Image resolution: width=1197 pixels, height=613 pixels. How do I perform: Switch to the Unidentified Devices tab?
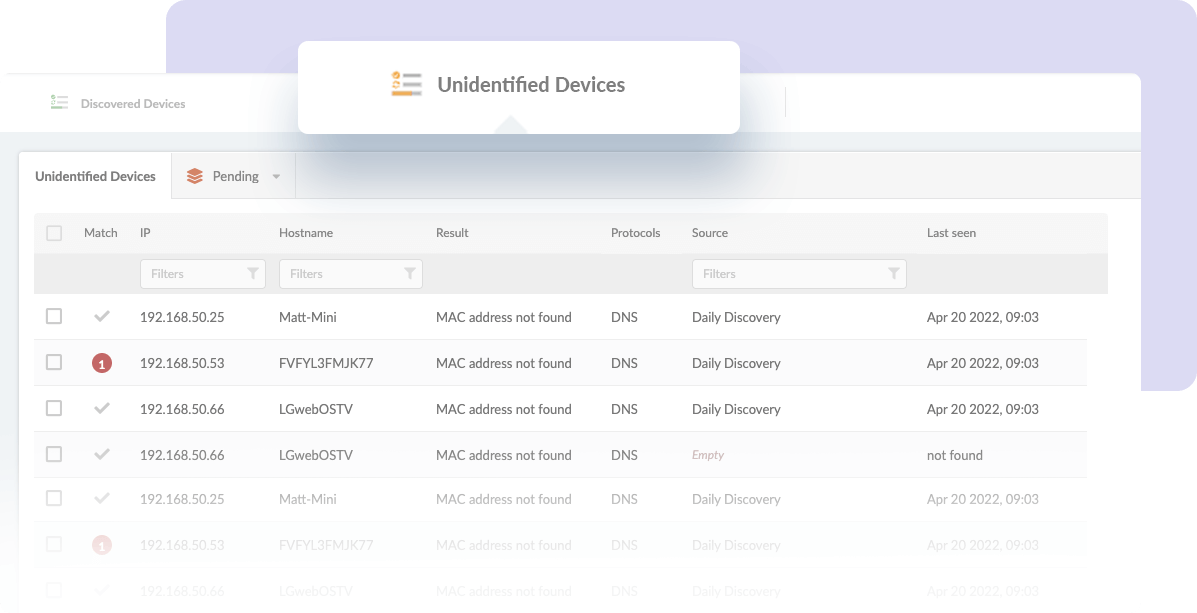point(95,175)
